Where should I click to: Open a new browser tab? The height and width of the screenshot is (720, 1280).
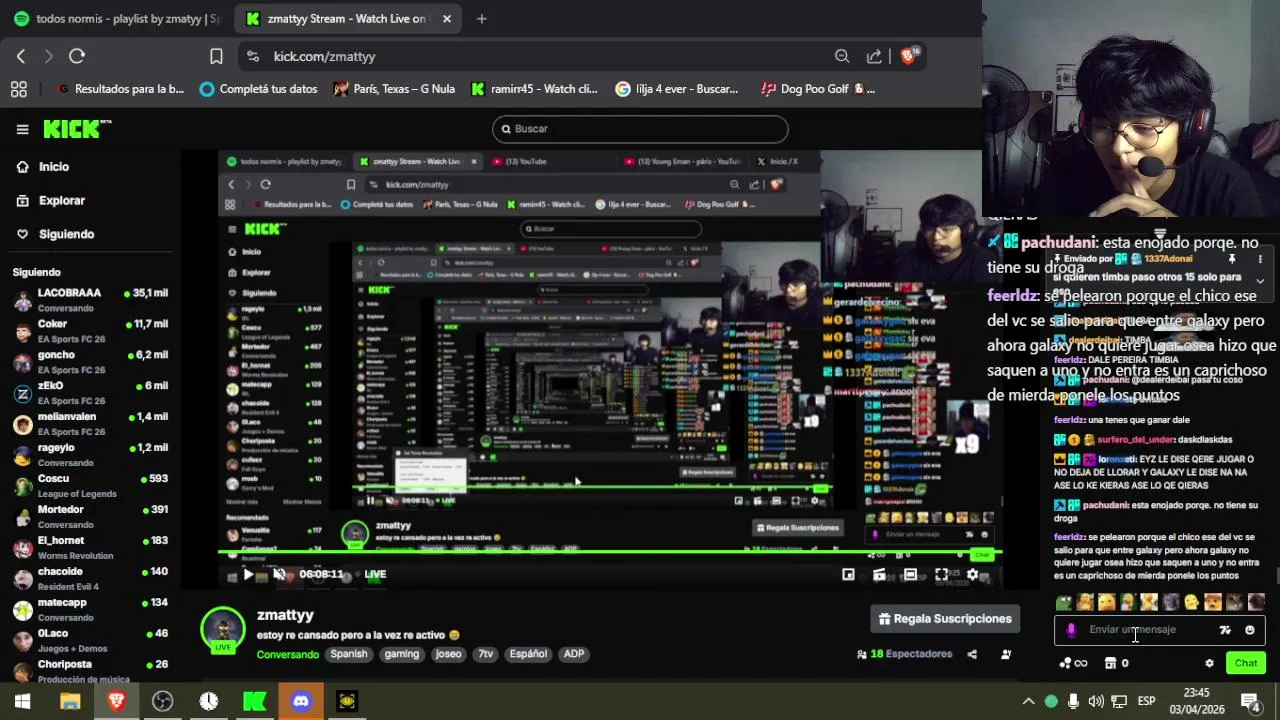482,19
